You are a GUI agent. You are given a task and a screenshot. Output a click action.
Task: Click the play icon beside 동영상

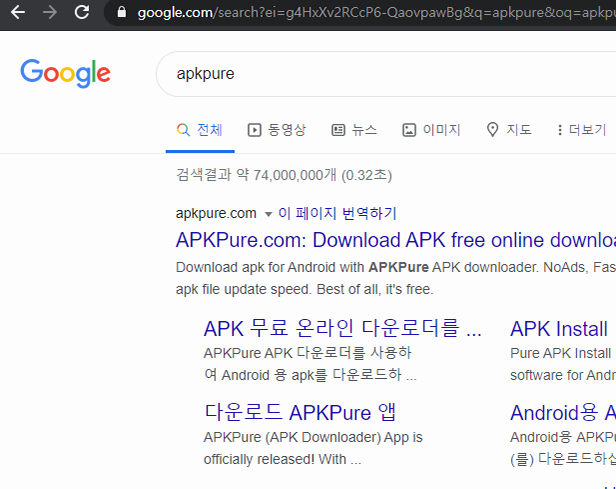[254, 130]
